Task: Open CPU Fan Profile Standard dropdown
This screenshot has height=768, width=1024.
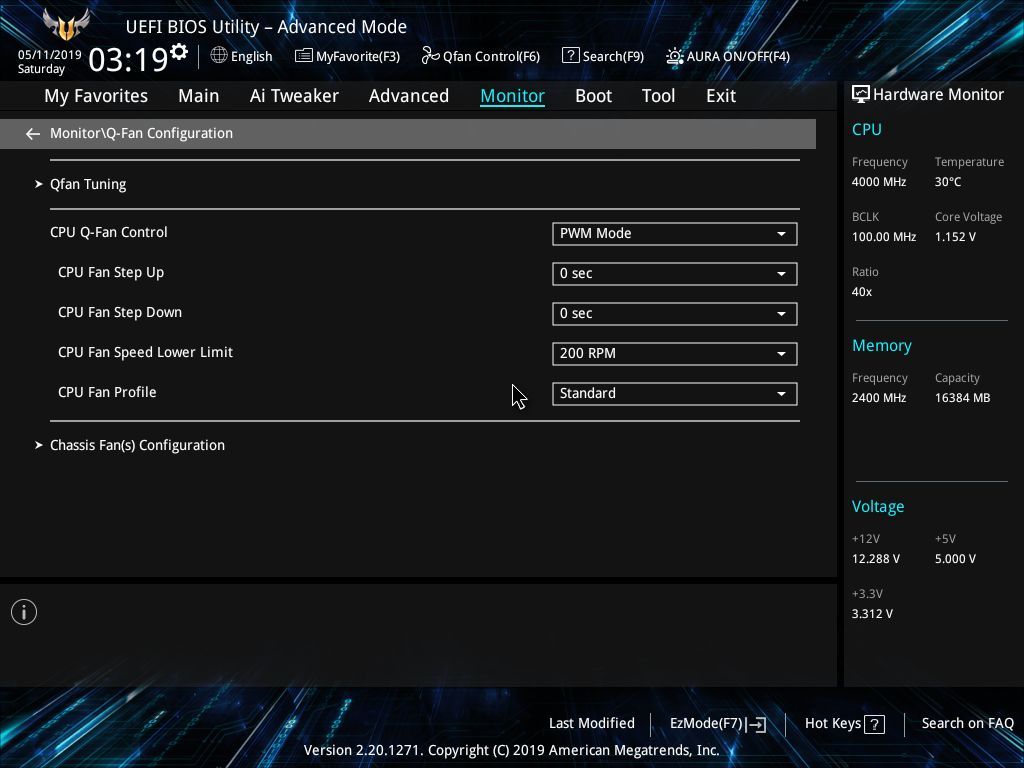Action: pos(675,393)
